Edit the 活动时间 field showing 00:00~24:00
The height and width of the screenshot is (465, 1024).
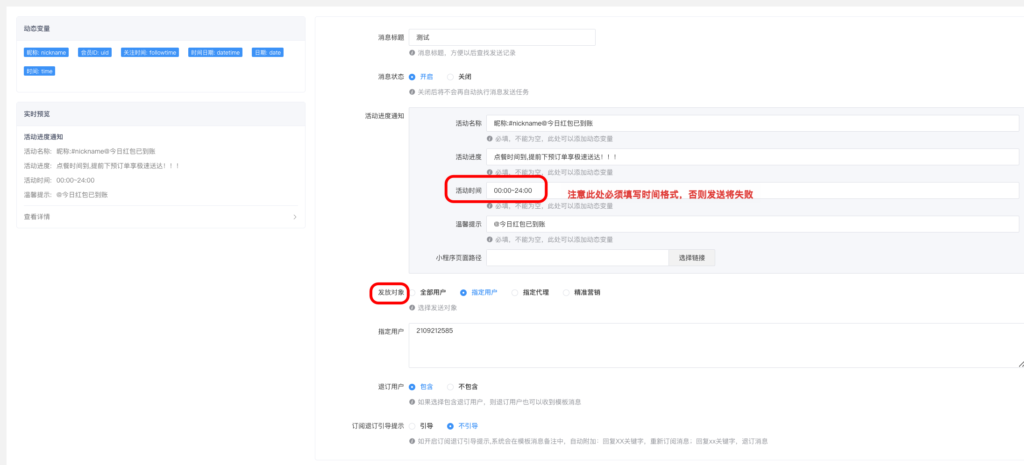(752, 191)
